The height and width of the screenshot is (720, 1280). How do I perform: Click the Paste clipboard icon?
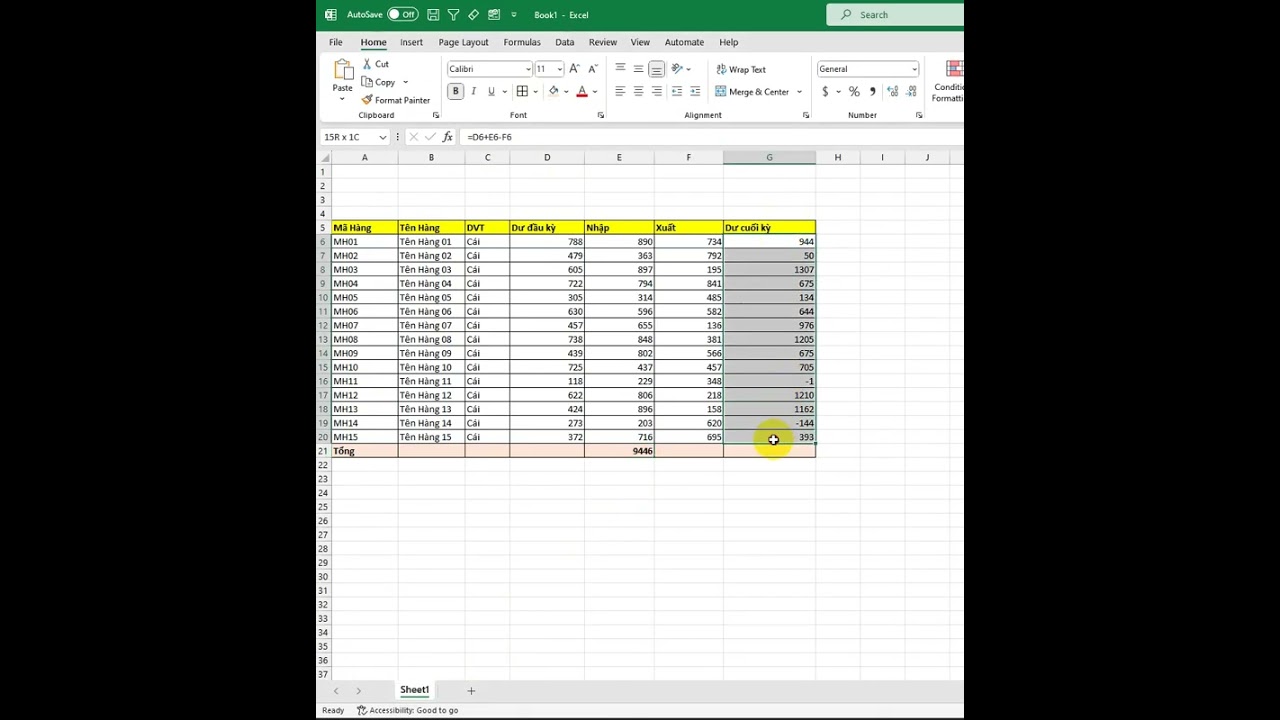pyautogui.click(x=343, y=70)
